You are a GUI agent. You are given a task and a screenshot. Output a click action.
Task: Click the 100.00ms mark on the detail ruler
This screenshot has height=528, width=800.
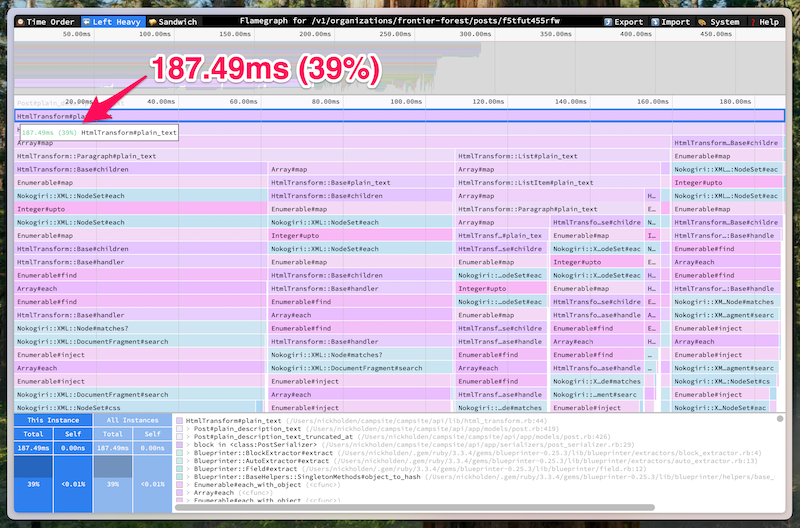[406, 102]
